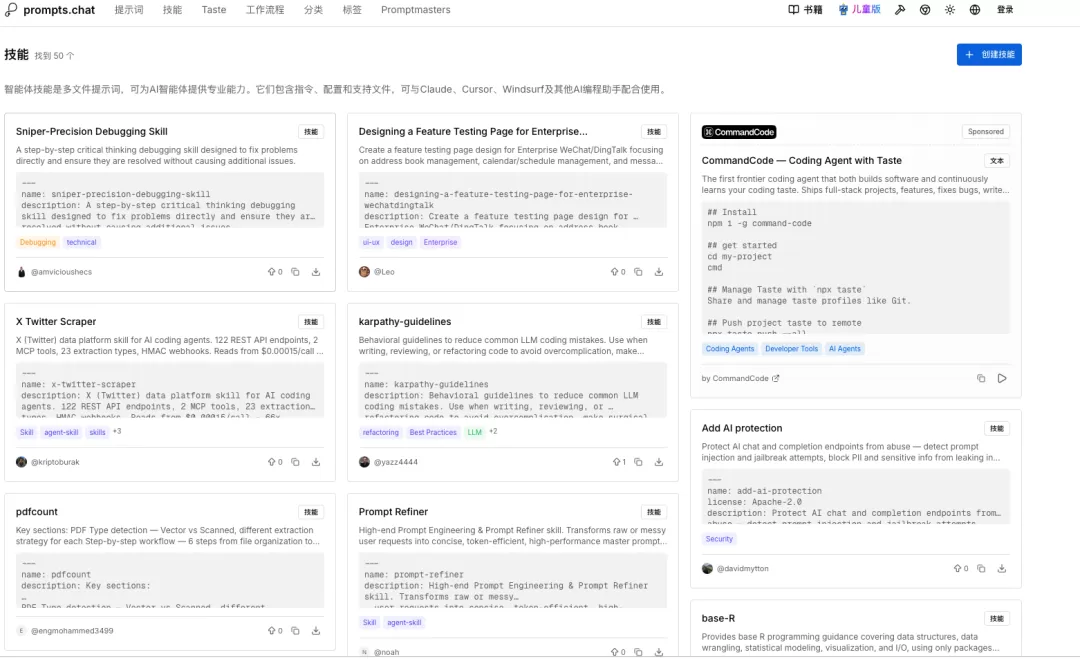Download the Designing a Feature Testing Page skill
This screenshot has height=659, width=1080.
pos(659,272)
